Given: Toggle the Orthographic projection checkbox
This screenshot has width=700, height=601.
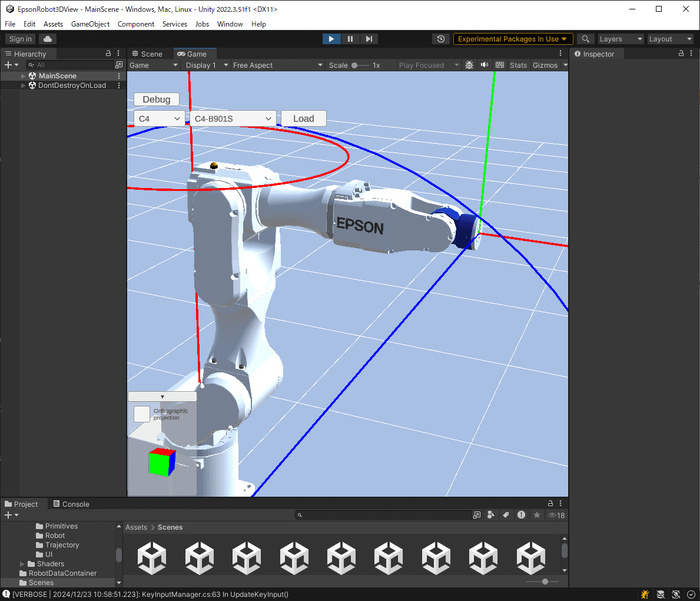Looking at the screenshot, I should tap(142, 414).
